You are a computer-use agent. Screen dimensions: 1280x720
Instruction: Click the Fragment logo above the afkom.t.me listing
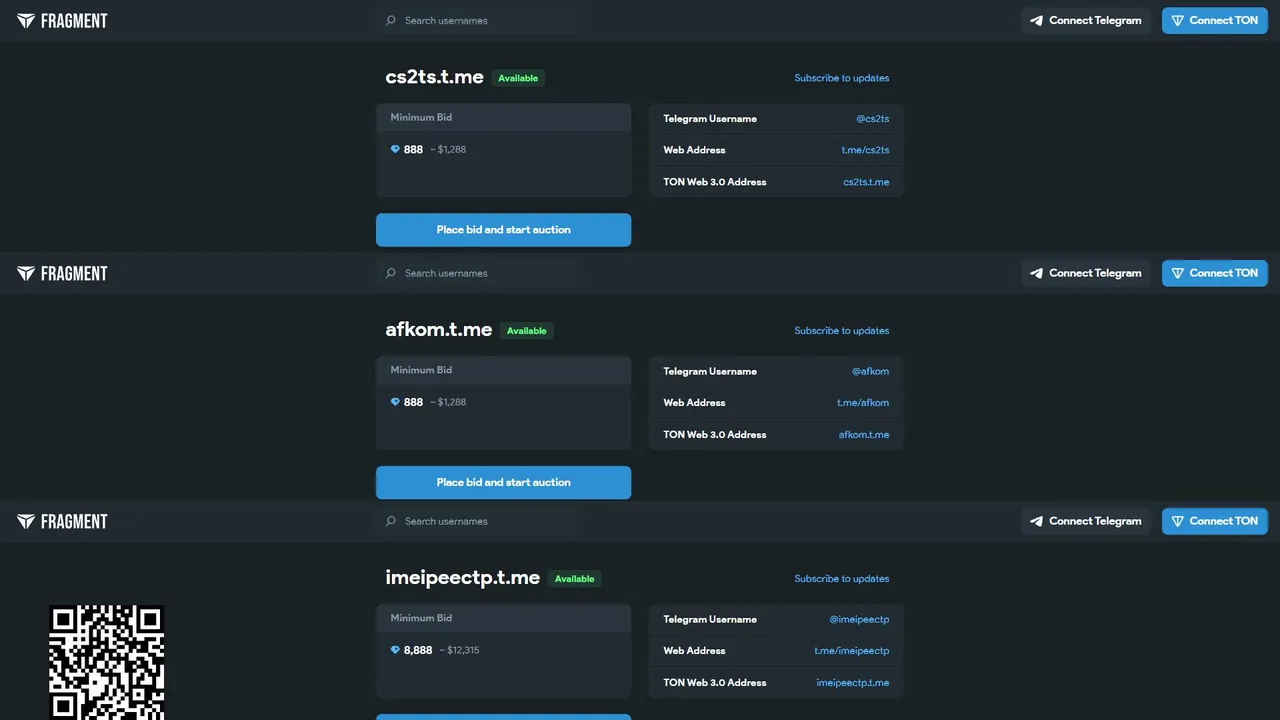pyautogui.click(x=62, y=273)
